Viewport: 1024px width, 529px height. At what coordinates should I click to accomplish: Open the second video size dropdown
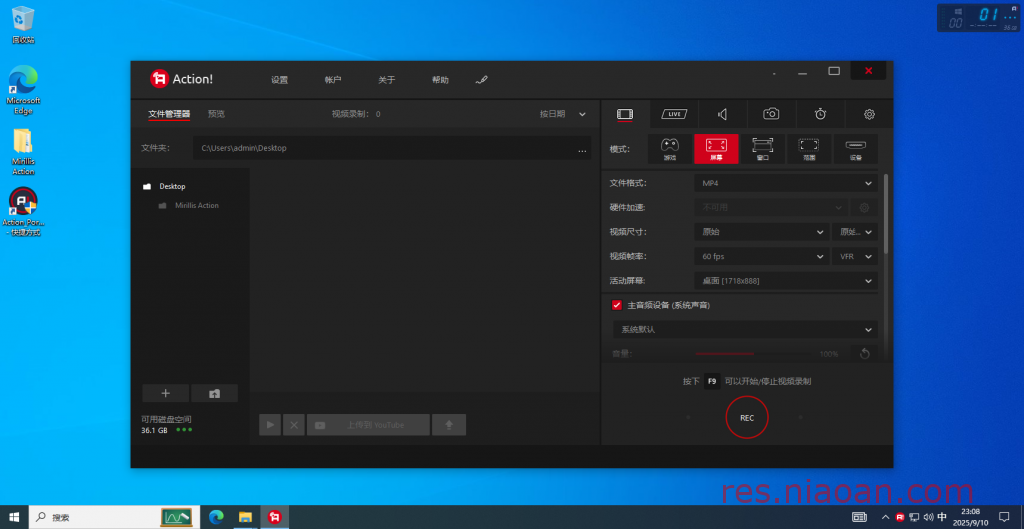(x=855, y=232)
